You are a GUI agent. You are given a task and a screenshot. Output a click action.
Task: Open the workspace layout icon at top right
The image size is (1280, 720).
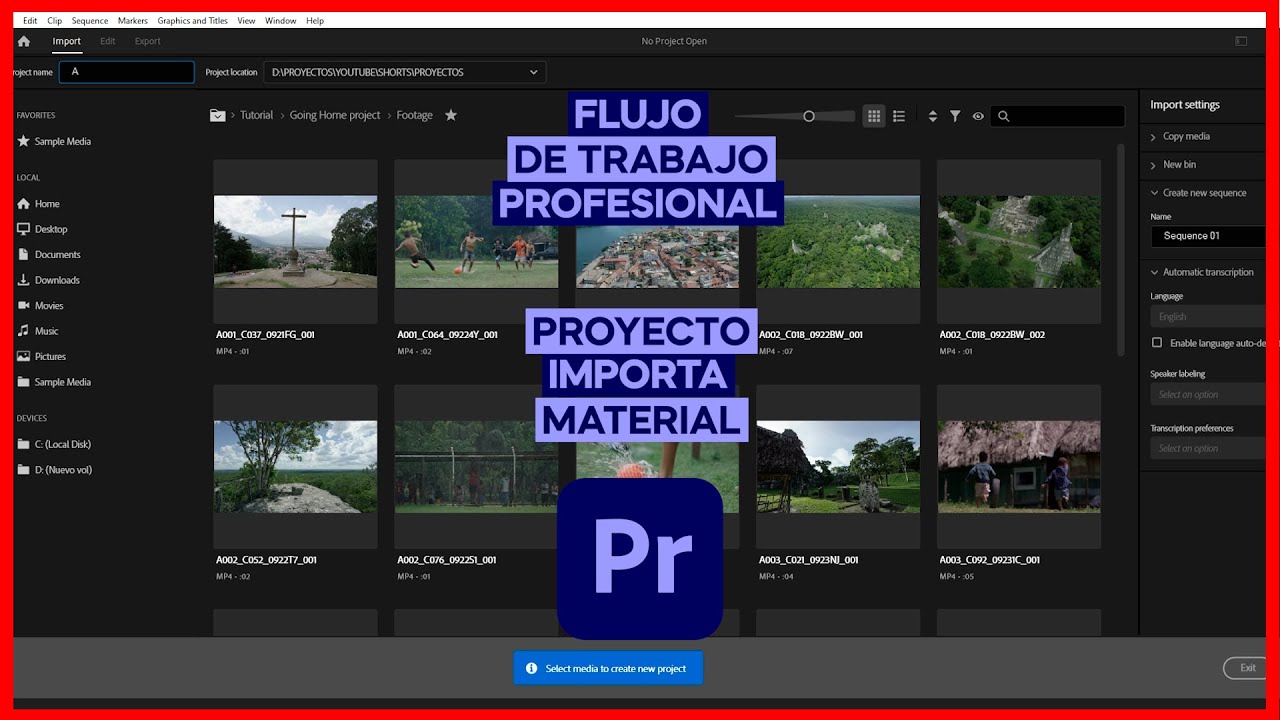click(x=1241, y=41)
